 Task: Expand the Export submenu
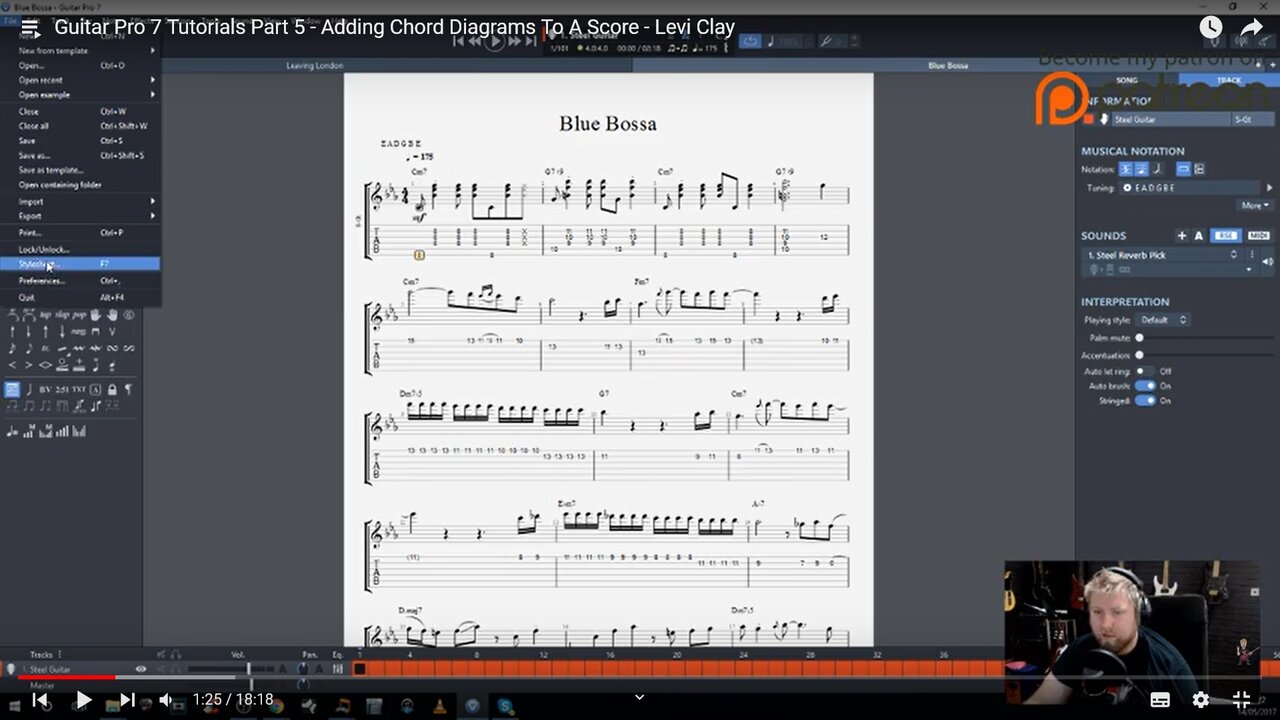point(80,216)
